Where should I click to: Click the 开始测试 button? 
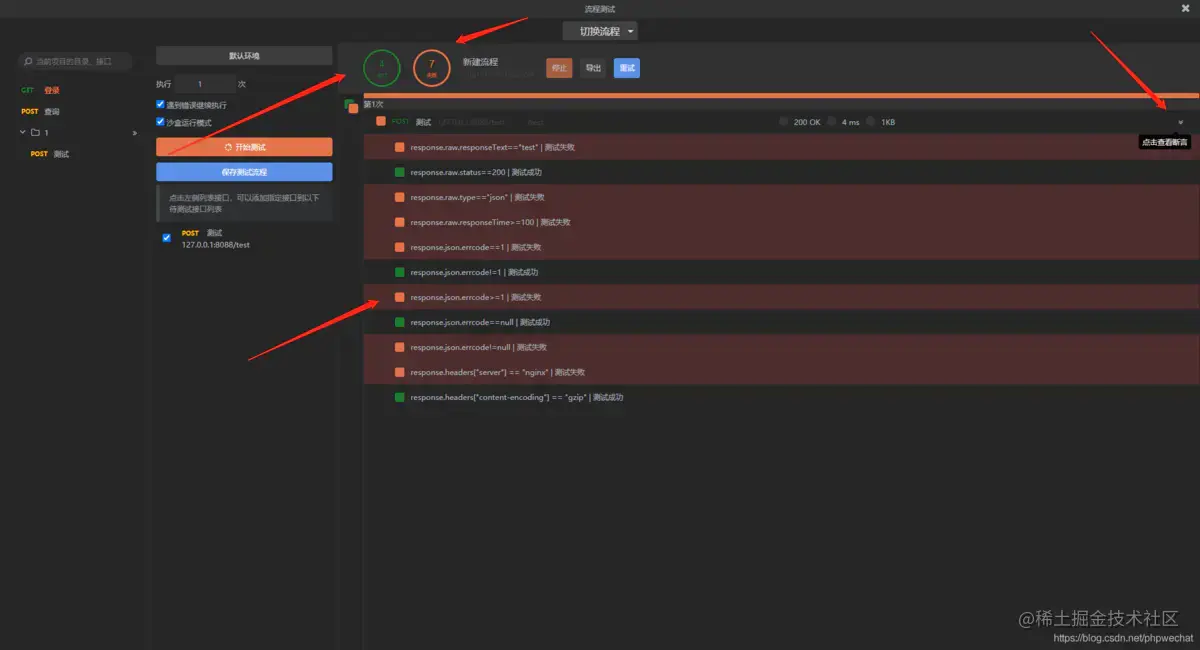pos(244,147)
